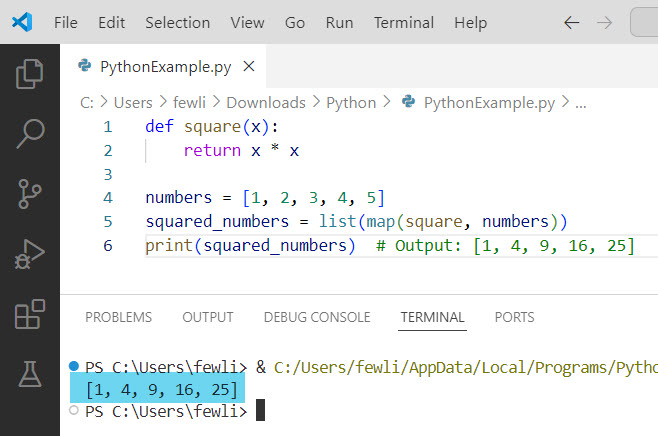Switch to the PROBLEMS panel tab
This screenshot has height=436, width=658.
(x=118, y=317)
